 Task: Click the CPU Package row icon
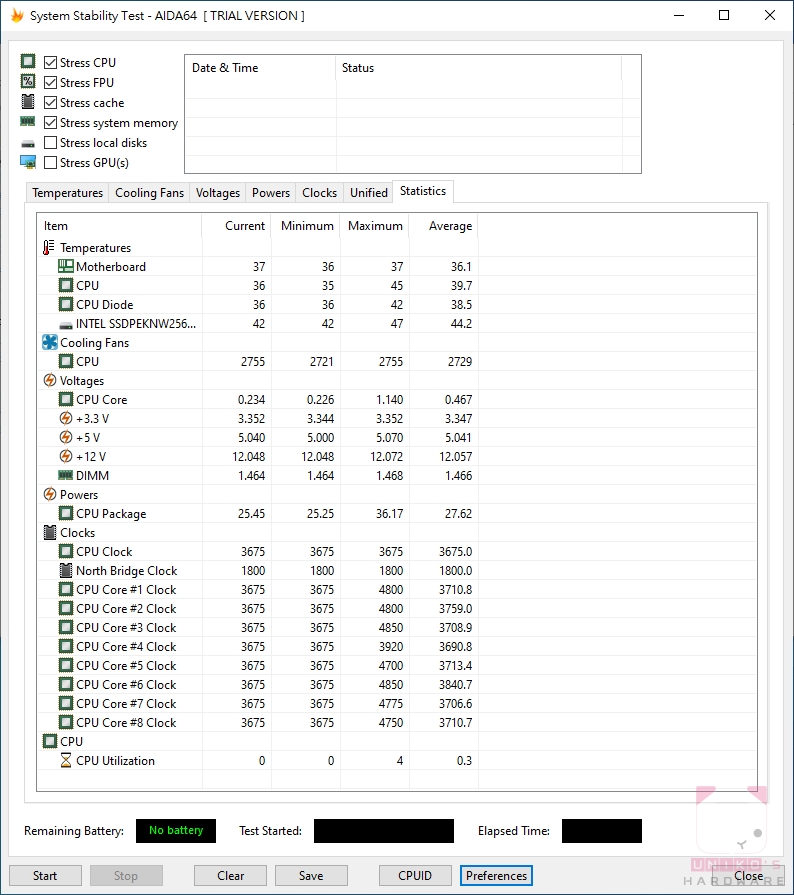pyautogui.click(x=66, y=513)
